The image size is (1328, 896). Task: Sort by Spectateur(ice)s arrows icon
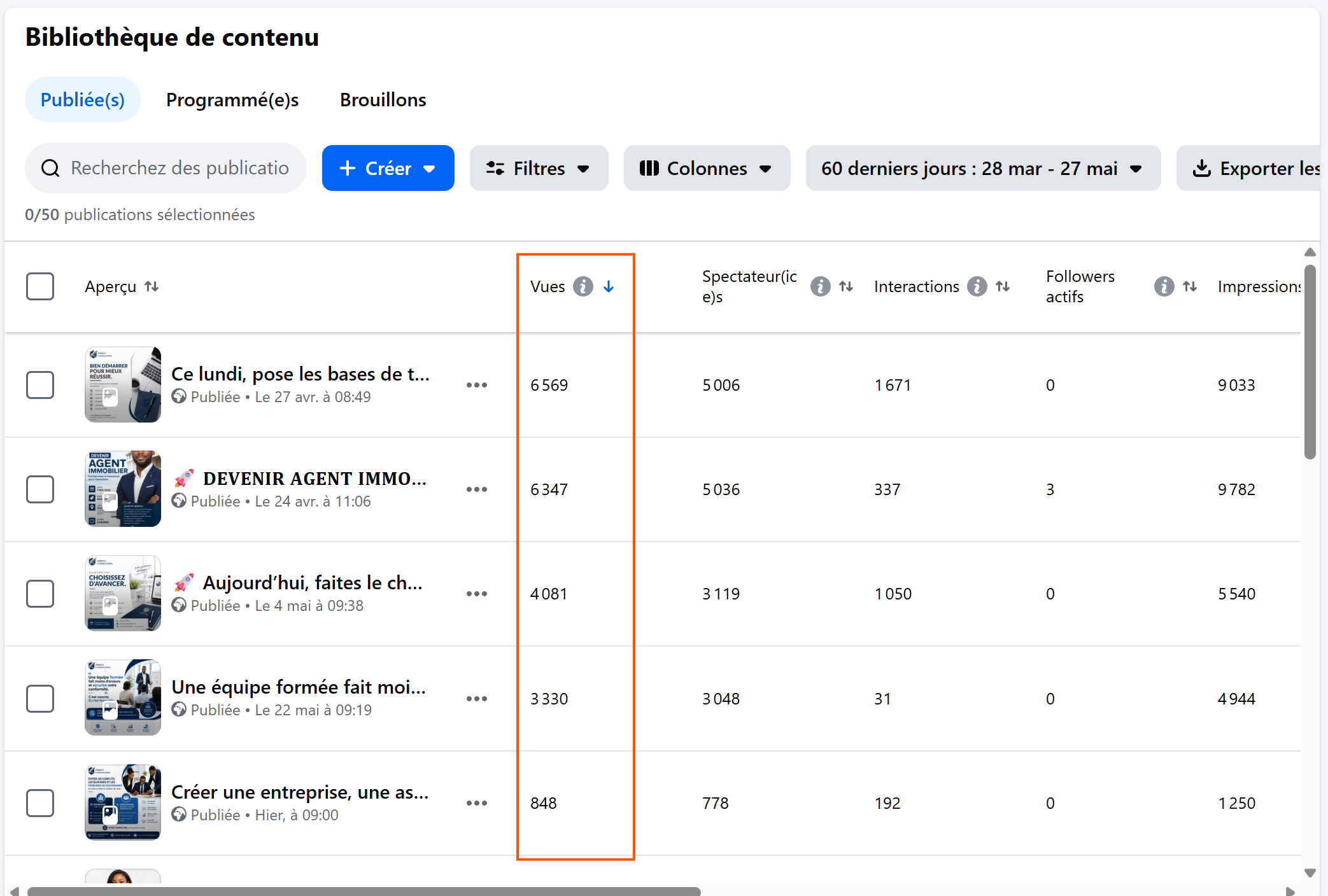[x=846, y=286]
